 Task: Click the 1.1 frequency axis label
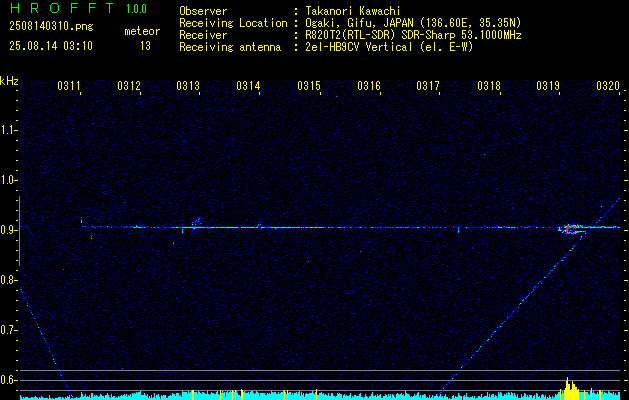click(7, 130)
